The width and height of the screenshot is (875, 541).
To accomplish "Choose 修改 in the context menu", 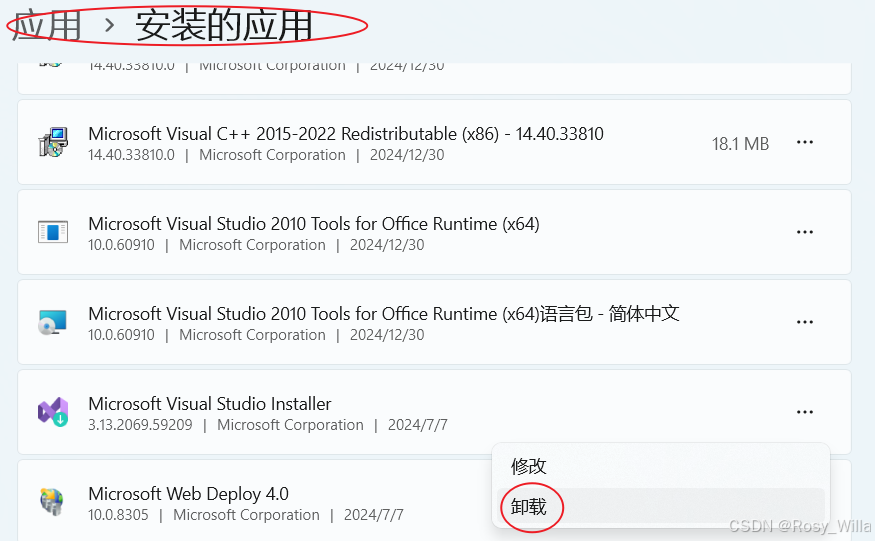I will coord(661,466).
